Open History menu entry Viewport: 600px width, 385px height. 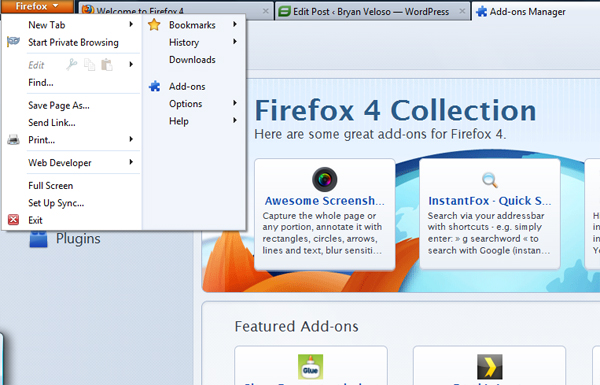pos(184,42)
